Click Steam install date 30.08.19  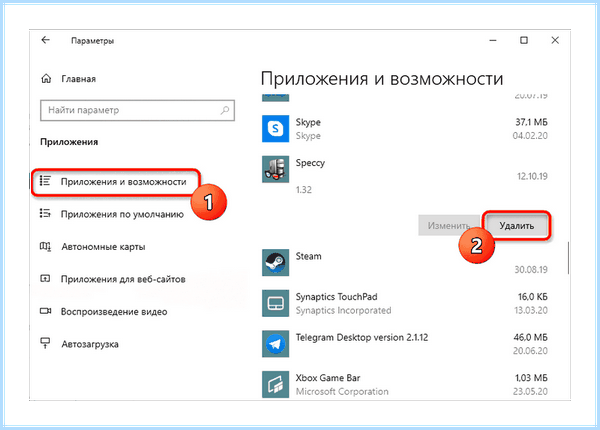coord(531,269)
